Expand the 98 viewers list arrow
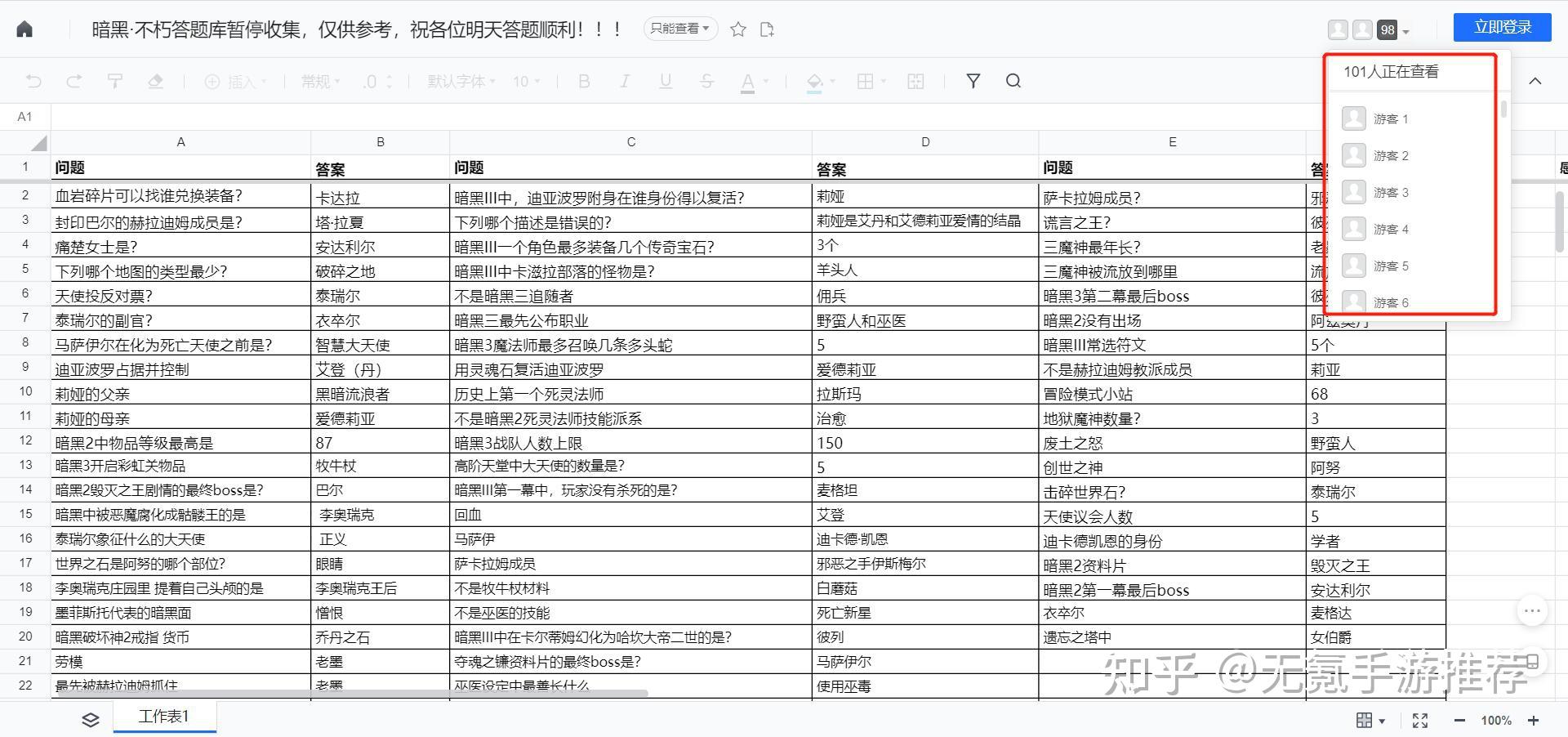 (x=1405, y=32)
